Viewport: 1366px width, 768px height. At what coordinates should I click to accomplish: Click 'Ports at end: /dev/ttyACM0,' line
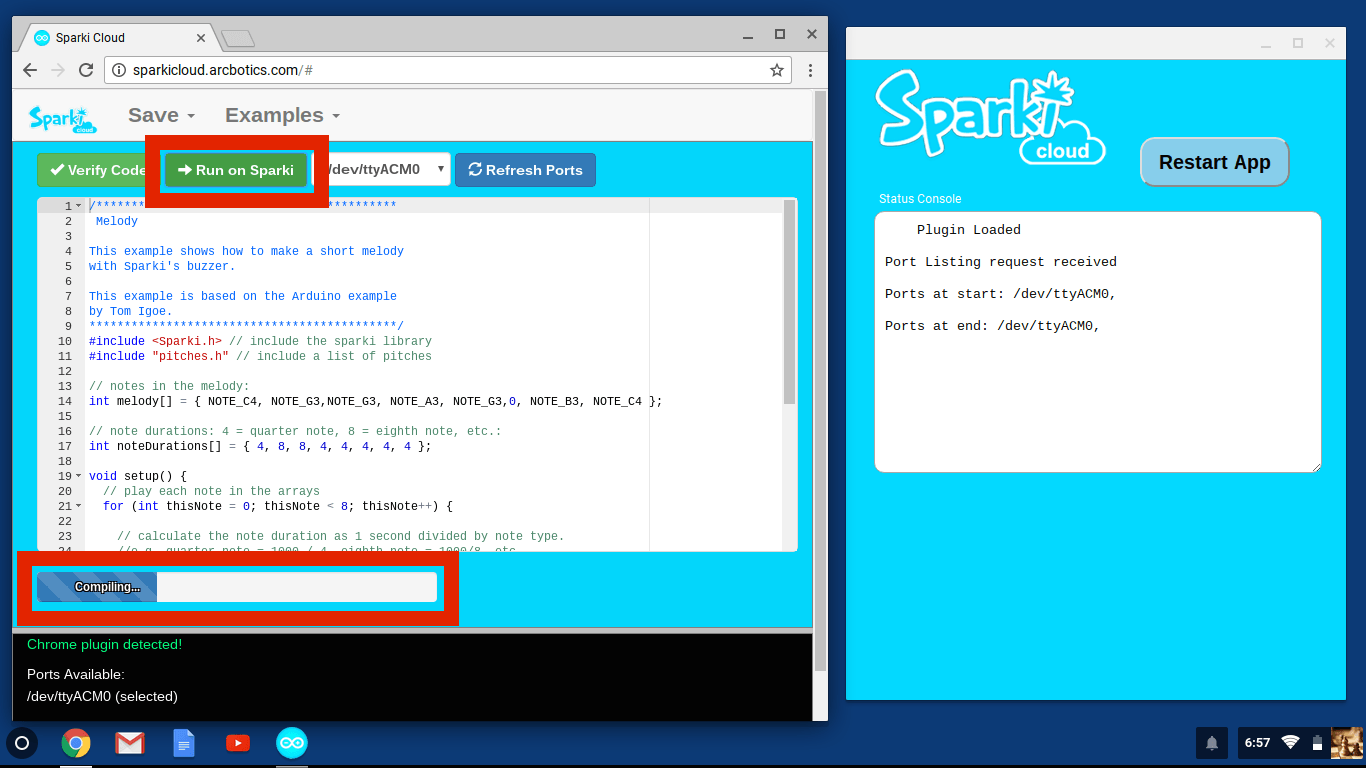point(993,326)
